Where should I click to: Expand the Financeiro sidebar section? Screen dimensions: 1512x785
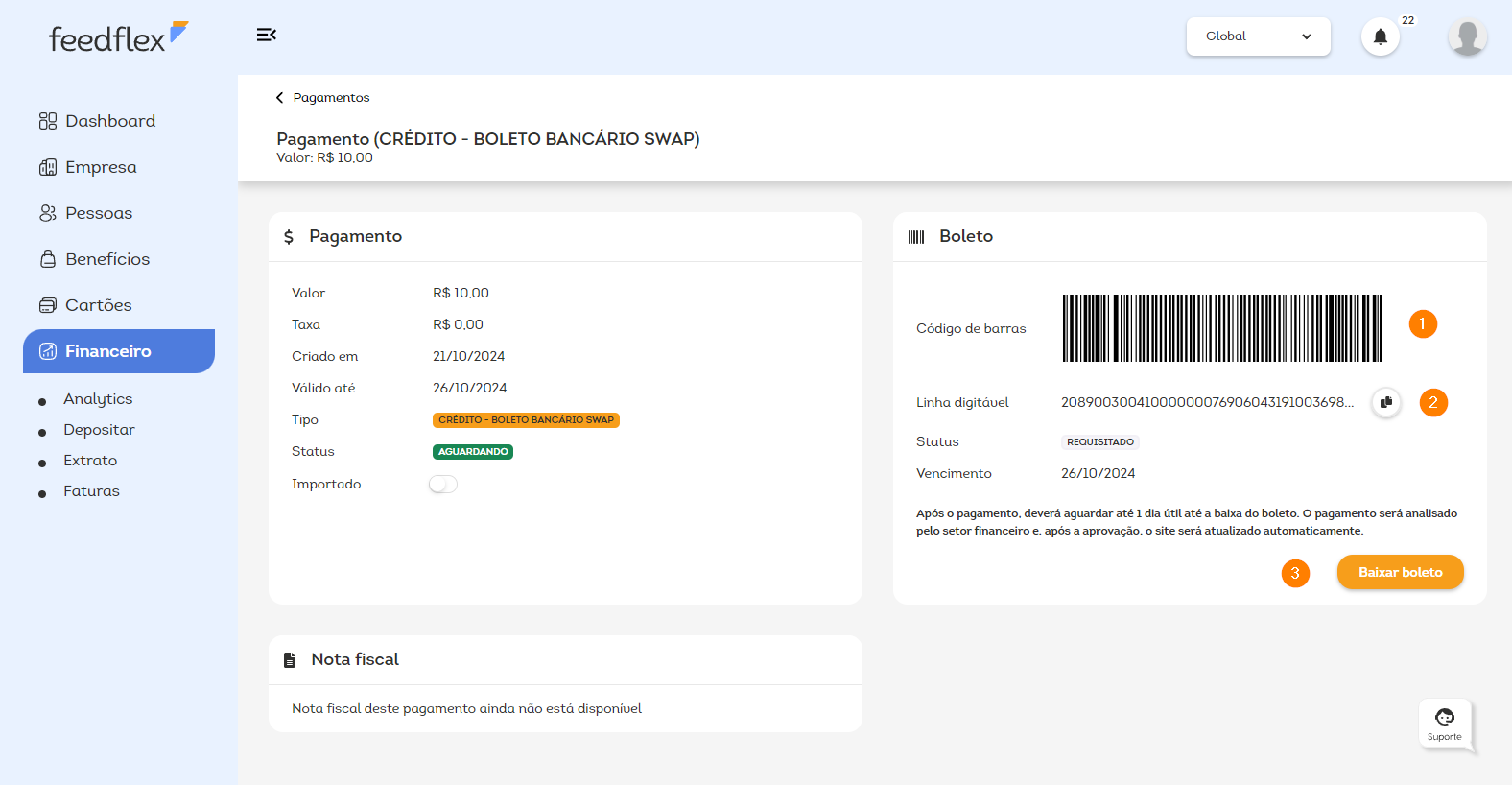[x=119, y=351]
